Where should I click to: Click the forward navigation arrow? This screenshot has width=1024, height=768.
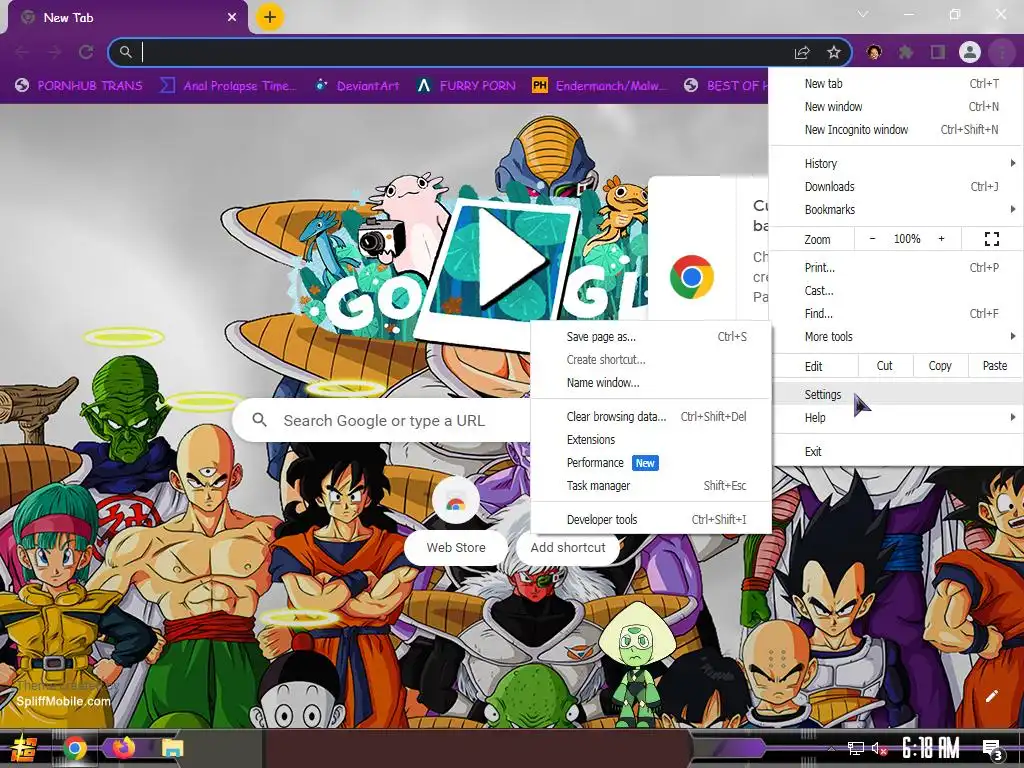pos(54,52)
